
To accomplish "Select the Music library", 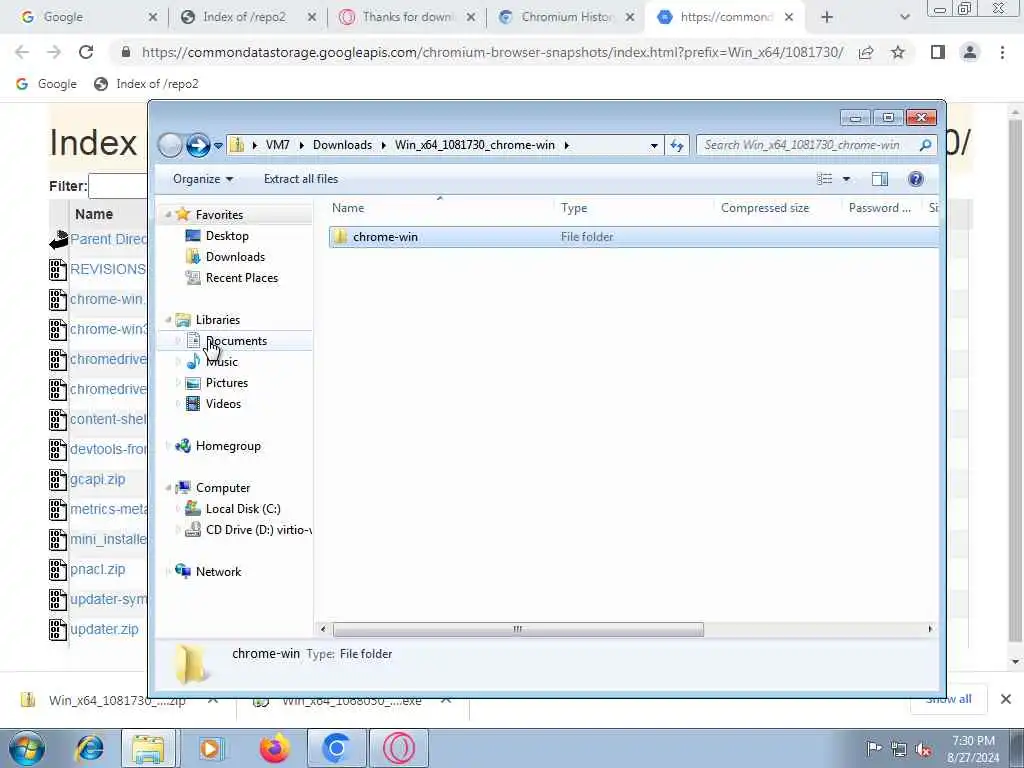I will (x=221, y=362).
